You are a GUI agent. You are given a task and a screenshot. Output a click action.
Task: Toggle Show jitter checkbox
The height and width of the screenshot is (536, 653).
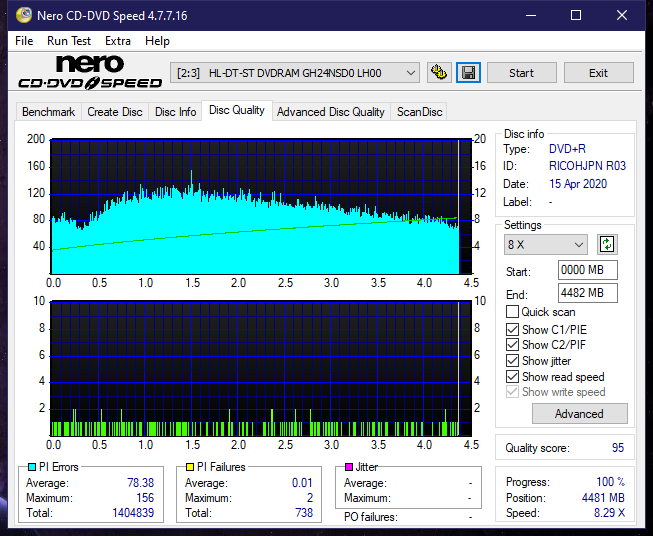click(x=512, y=361)
